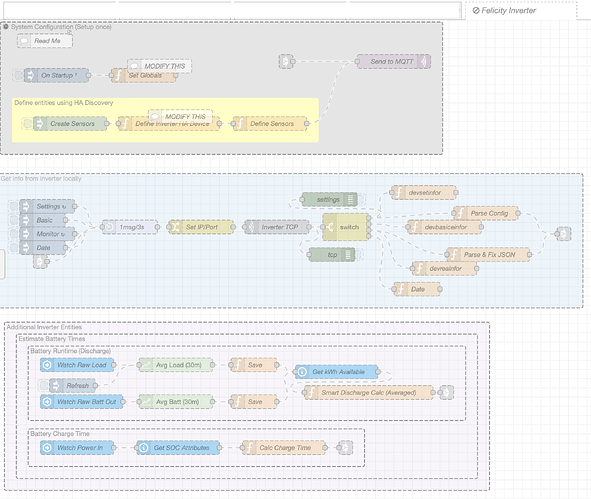Select the Avg Batt (30m) node
Screen dimensions: 591x499
tap(176, 402)
